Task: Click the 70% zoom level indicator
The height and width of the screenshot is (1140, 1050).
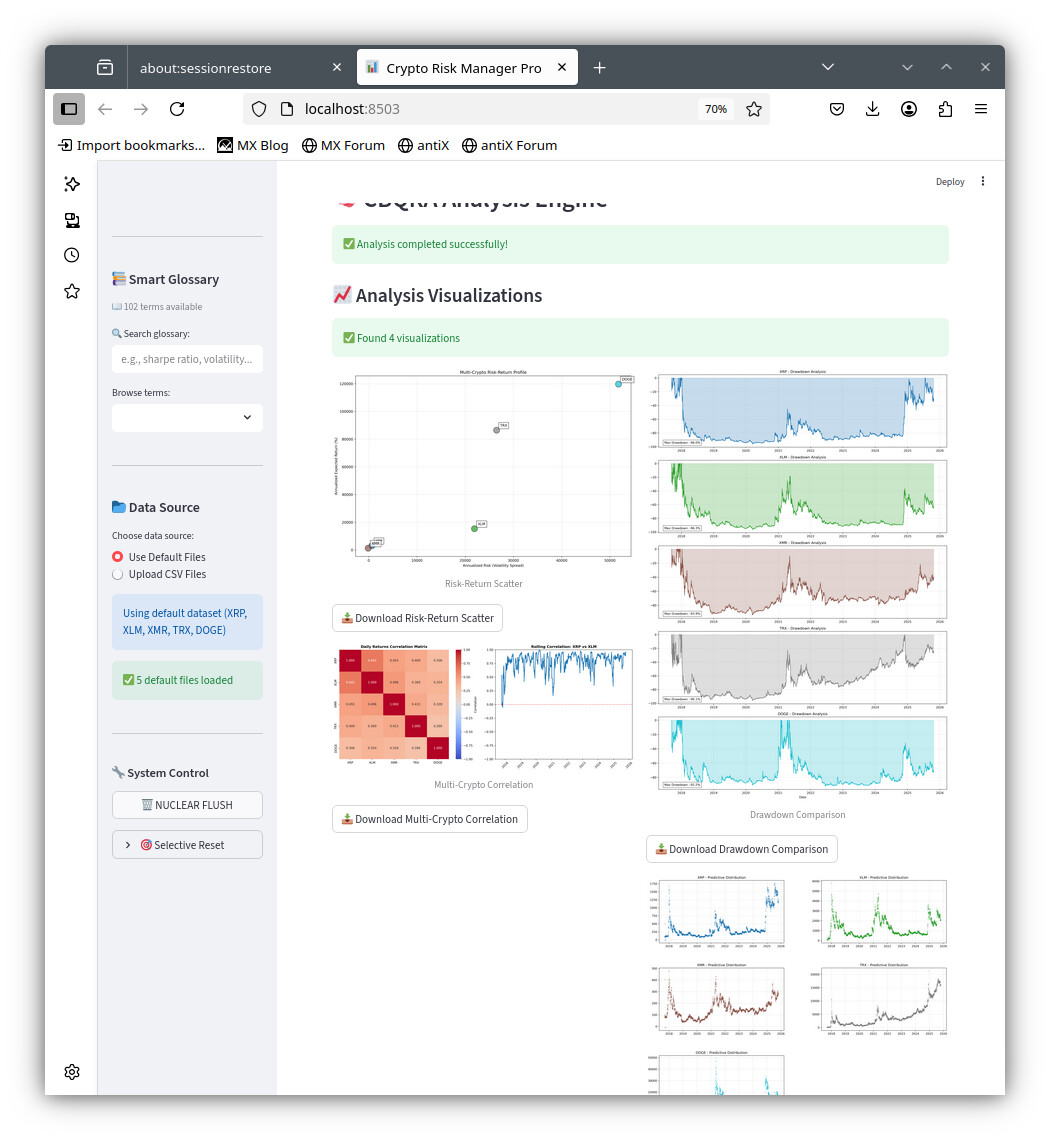Action: pos(716,109)
